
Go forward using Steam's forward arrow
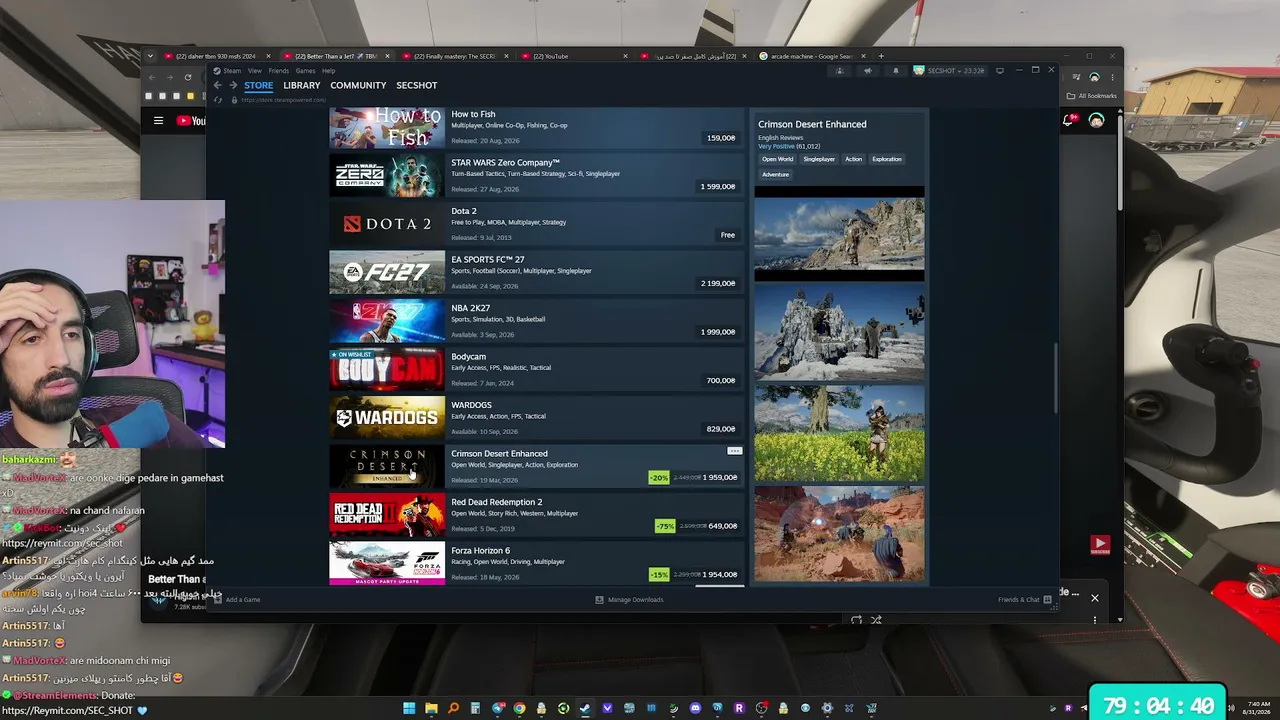coord(232,85)
